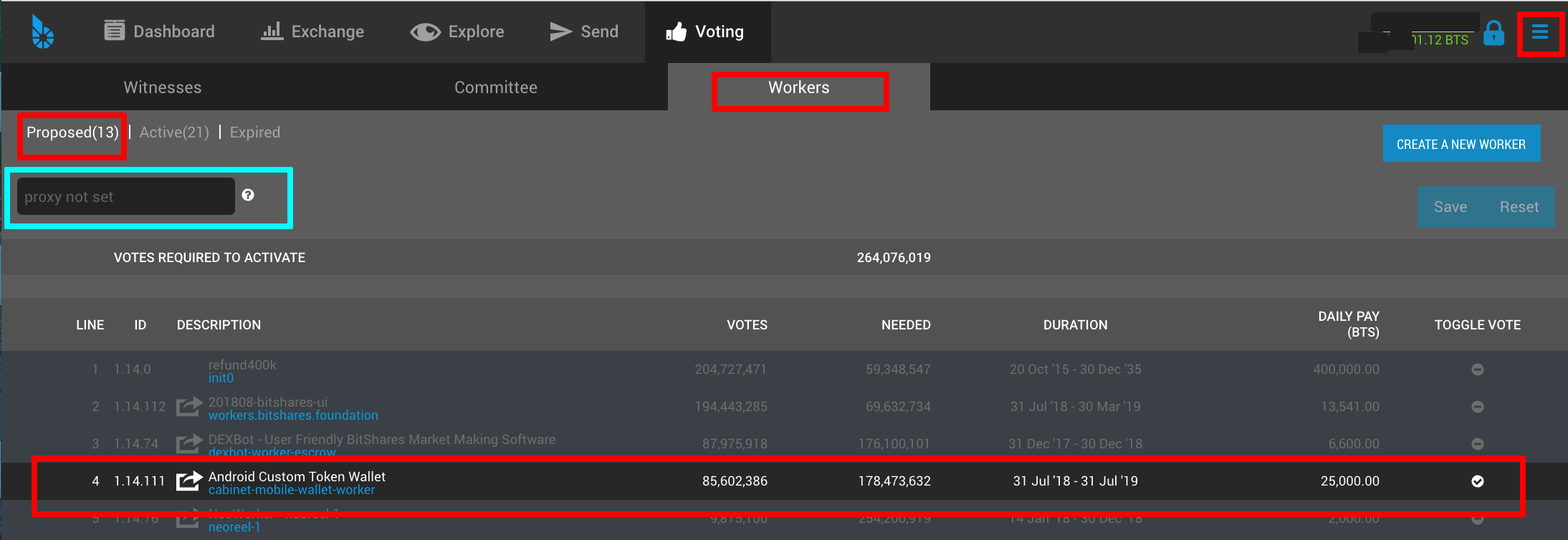Toggle vote for DEXBot worker

pos(1477,444)
